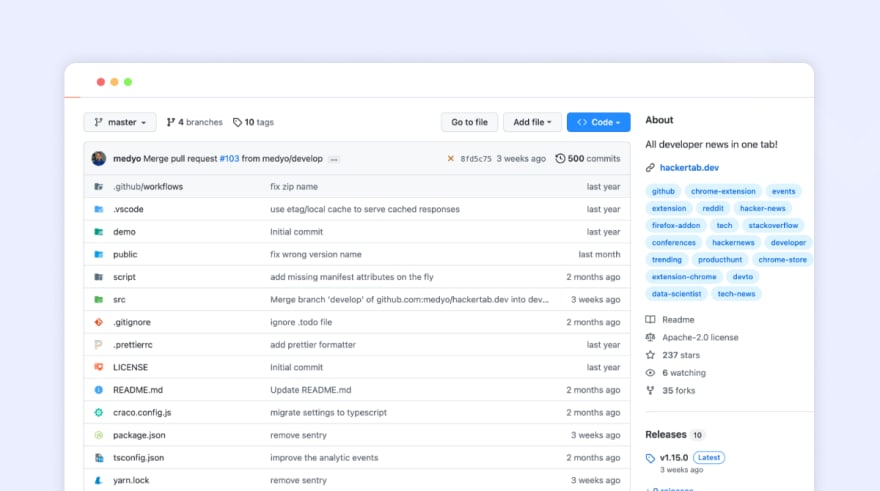Open commit hash 8fd5c75
Screen dimensions: 880x491
(476, 159)
